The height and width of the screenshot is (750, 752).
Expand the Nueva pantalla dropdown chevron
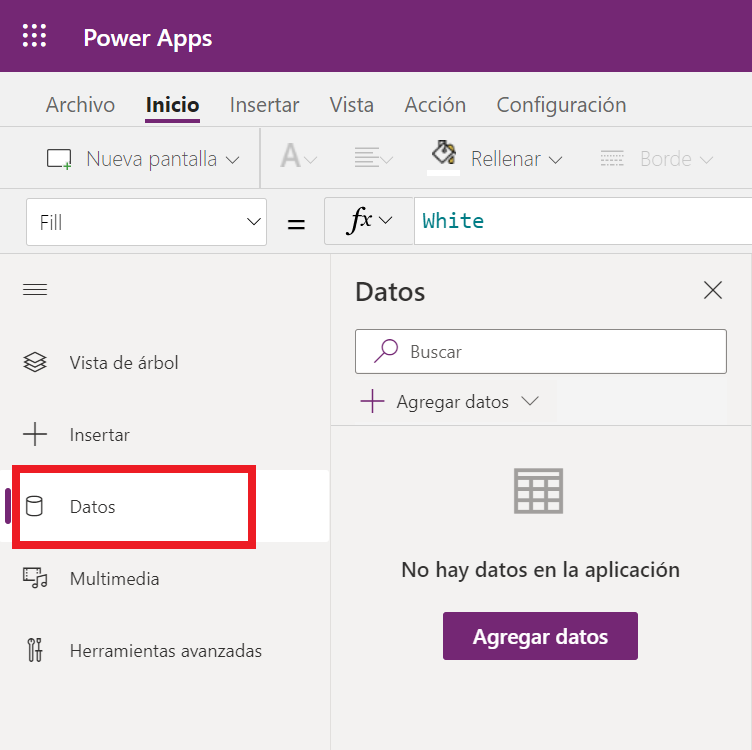coord(233,160)
